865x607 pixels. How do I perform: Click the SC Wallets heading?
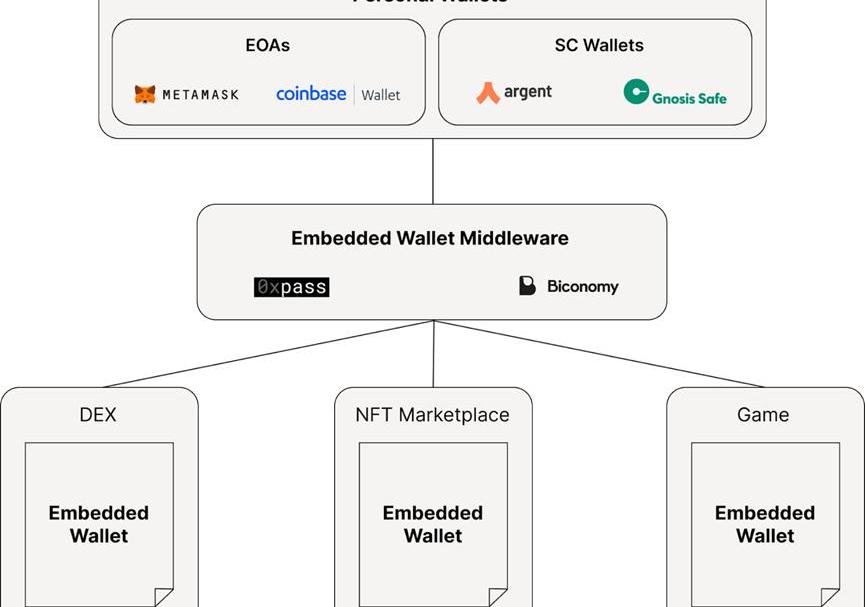click(599, 45)
